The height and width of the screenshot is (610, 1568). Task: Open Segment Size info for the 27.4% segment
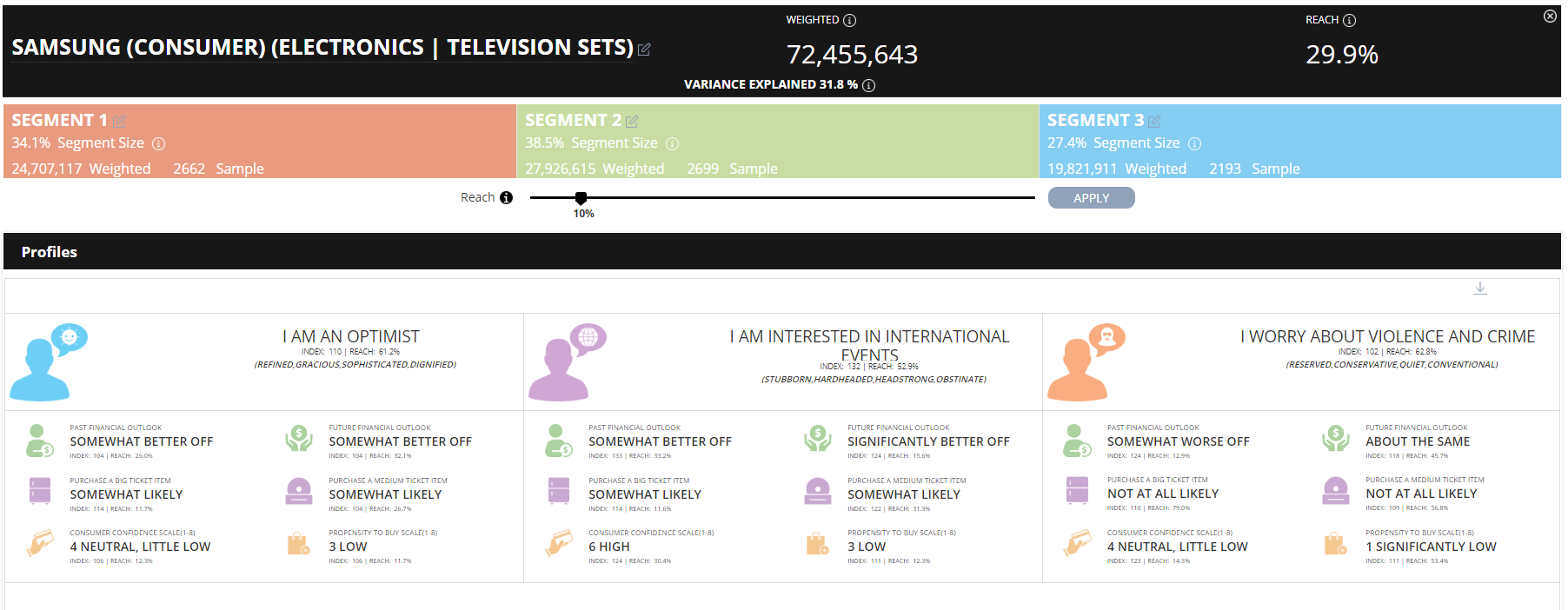[x=1194, y=143]
